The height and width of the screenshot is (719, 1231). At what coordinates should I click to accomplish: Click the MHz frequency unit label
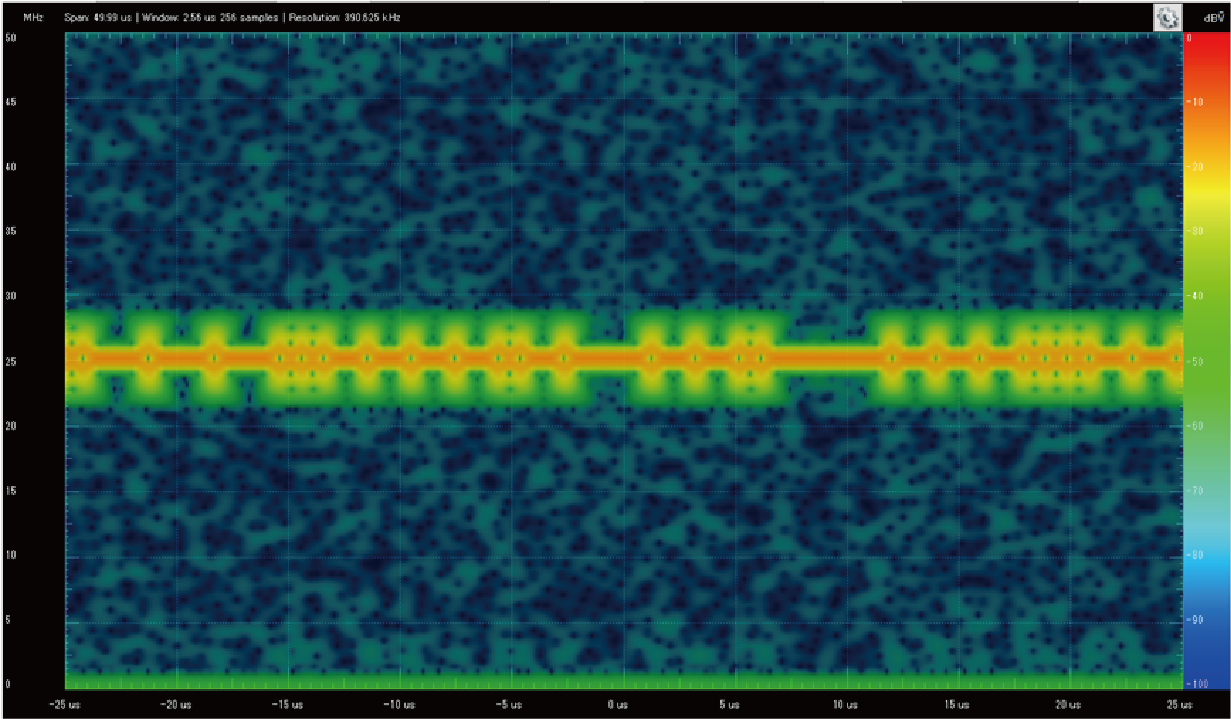[33, 18]
